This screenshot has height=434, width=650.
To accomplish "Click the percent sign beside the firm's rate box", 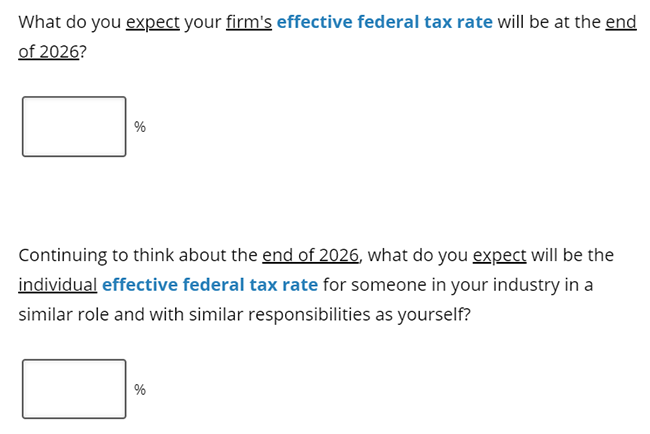I will click(140, 127).
